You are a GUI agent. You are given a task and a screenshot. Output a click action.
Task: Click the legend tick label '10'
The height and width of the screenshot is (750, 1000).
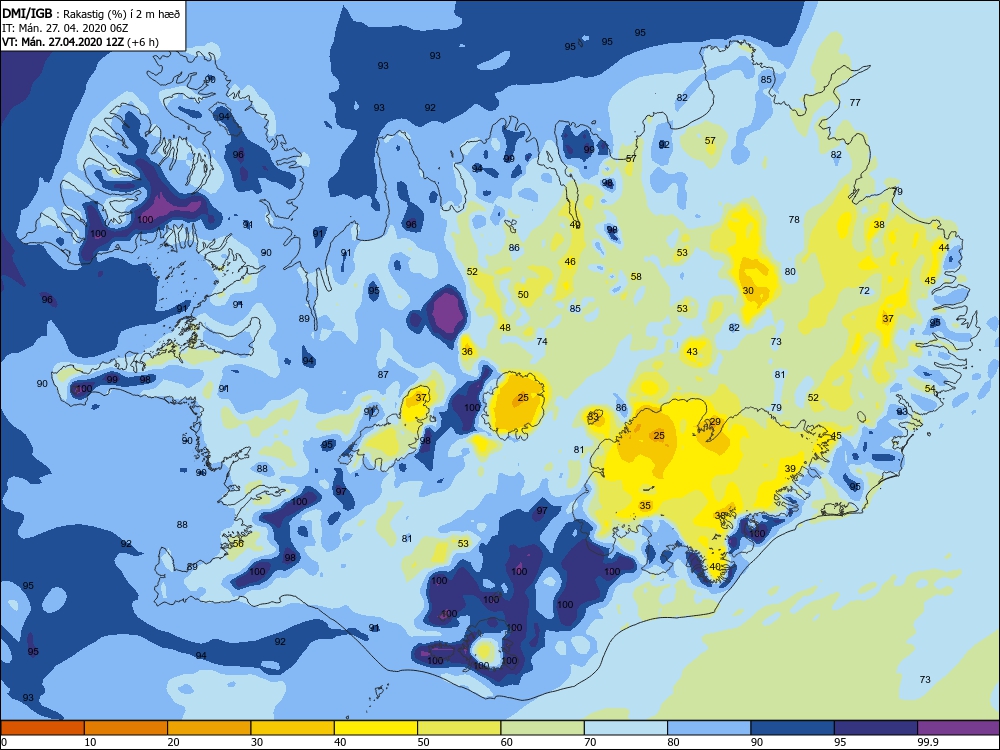[91, 742]
